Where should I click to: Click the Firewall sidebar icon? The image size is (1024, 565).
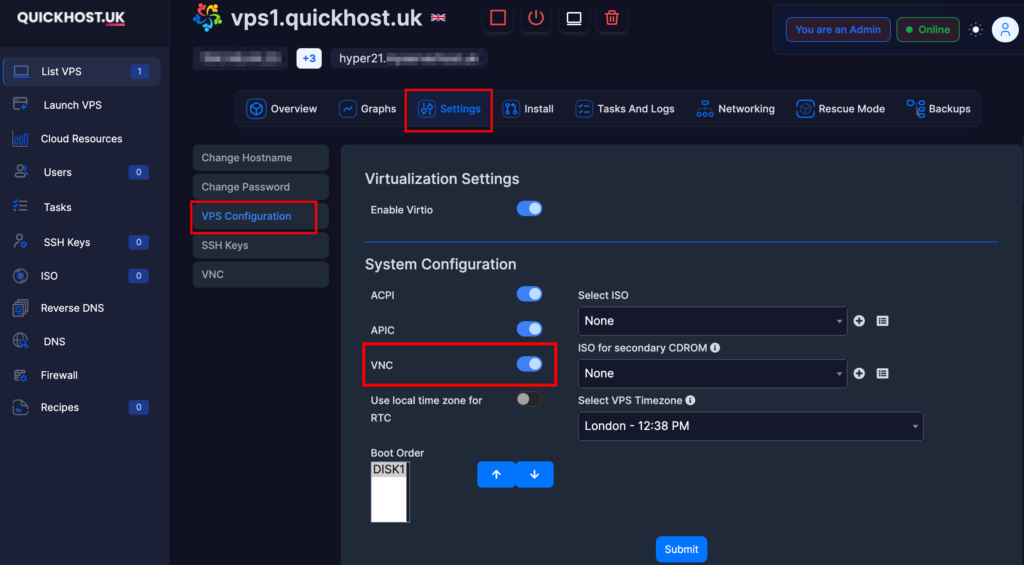[x=20, y=375]
